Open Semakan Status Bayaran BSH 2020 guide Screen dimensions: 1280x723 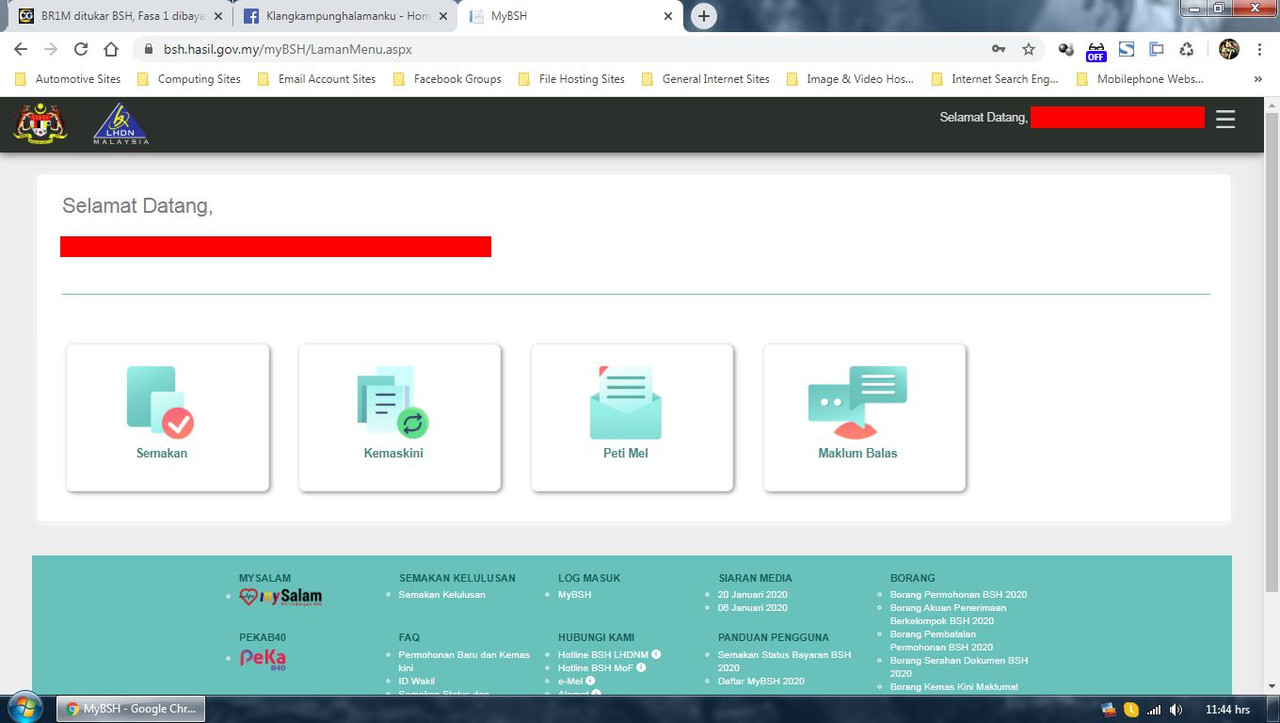pyautogui.click(x=784, y=661)
